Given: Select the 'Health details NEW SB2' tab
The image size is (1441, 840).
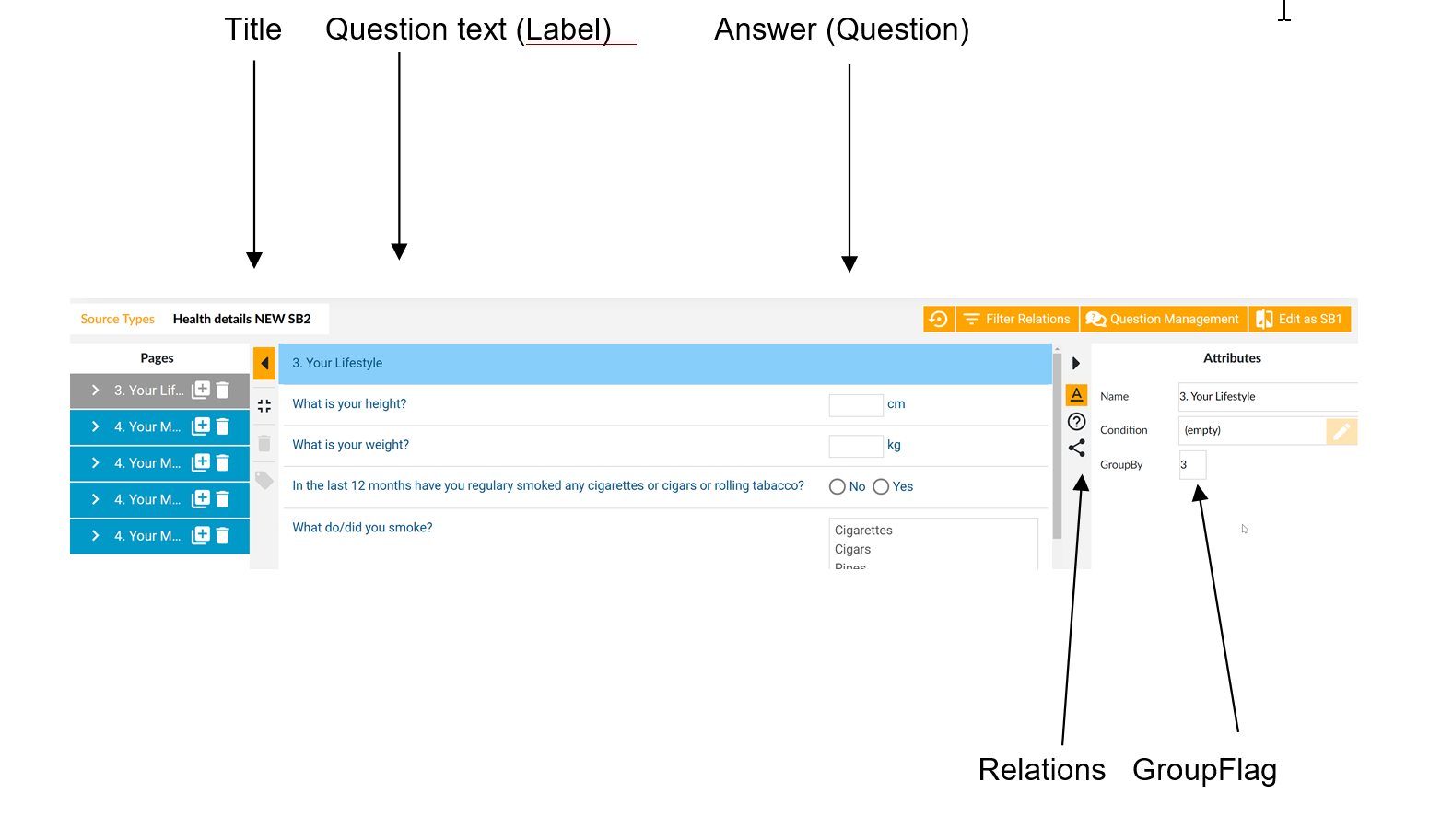Looking at the screenshot, I should pyautogui.click(x=242, y=319).
